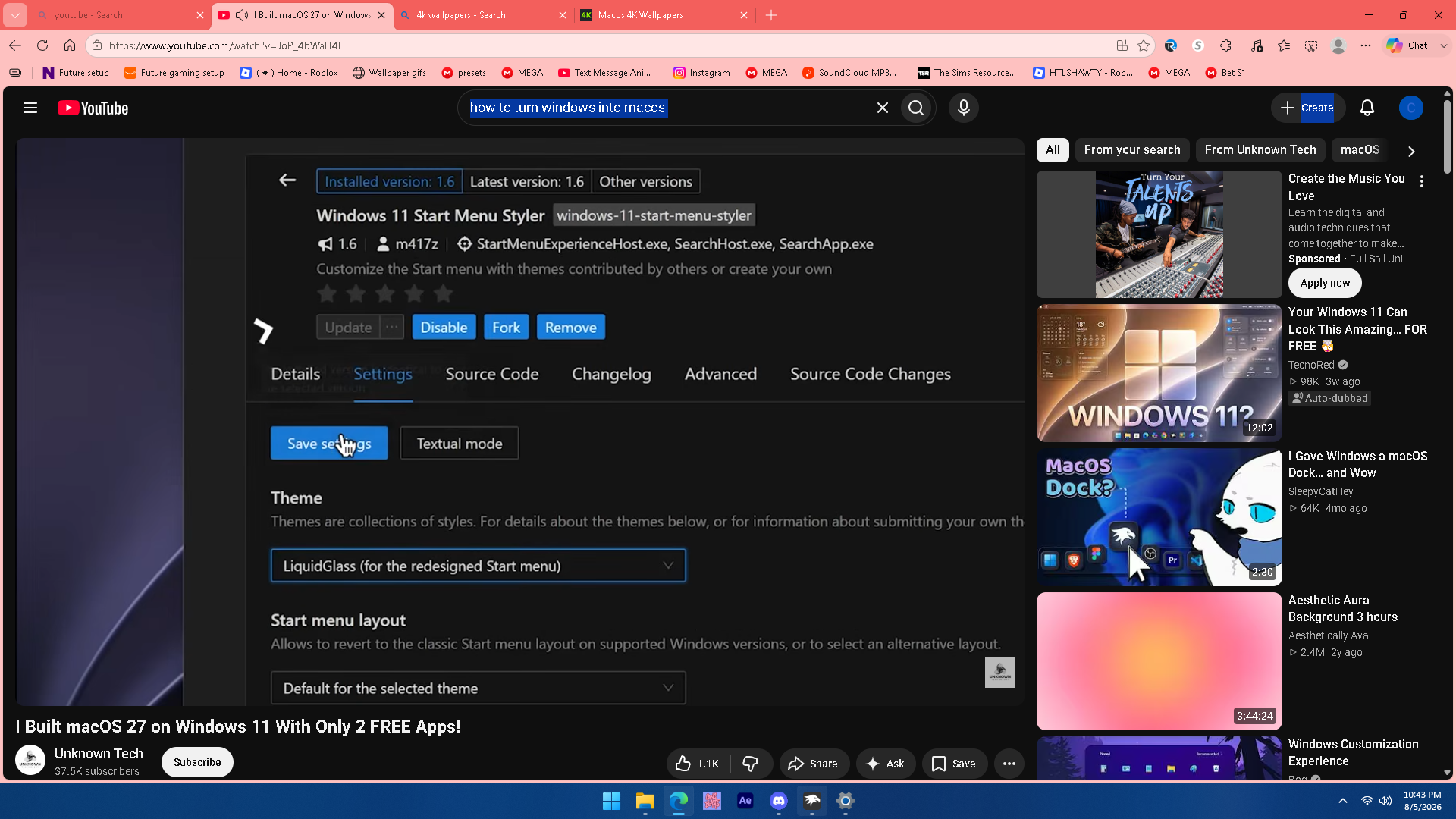Show hidden system tray icons

[1343, 801]
